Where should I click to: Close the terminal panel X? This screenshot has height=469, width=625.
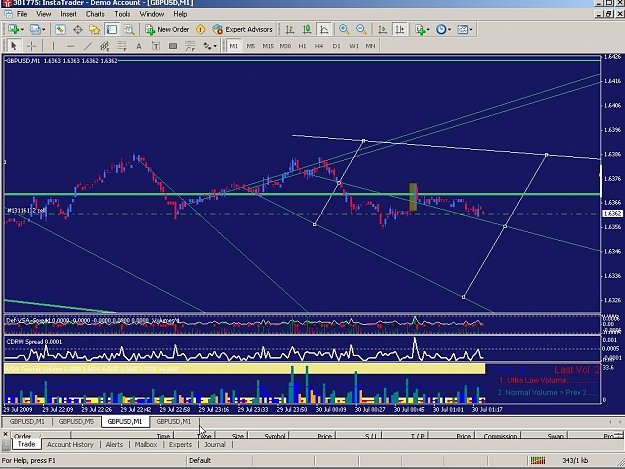pos(5,434)
